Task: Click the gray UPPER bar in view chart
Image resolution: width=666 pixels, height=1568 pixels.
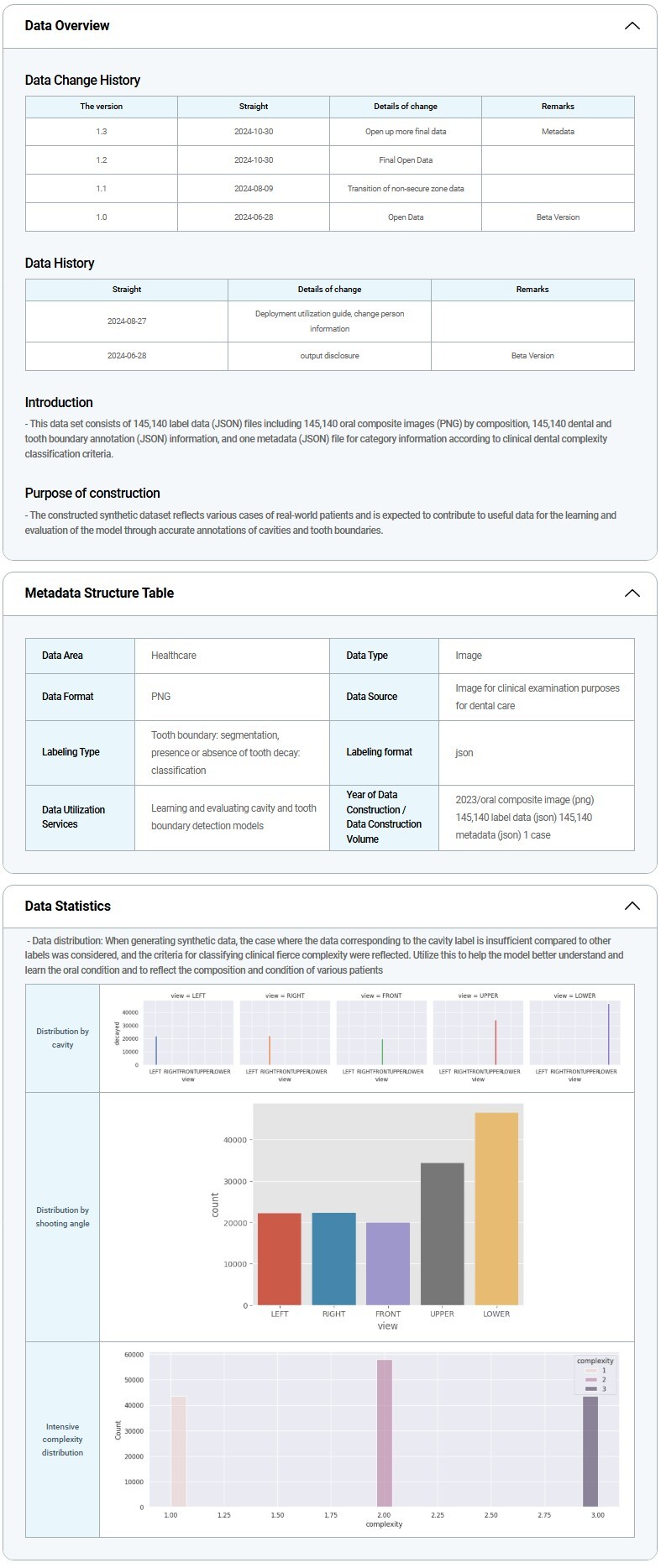Action: click(442, 1234)
